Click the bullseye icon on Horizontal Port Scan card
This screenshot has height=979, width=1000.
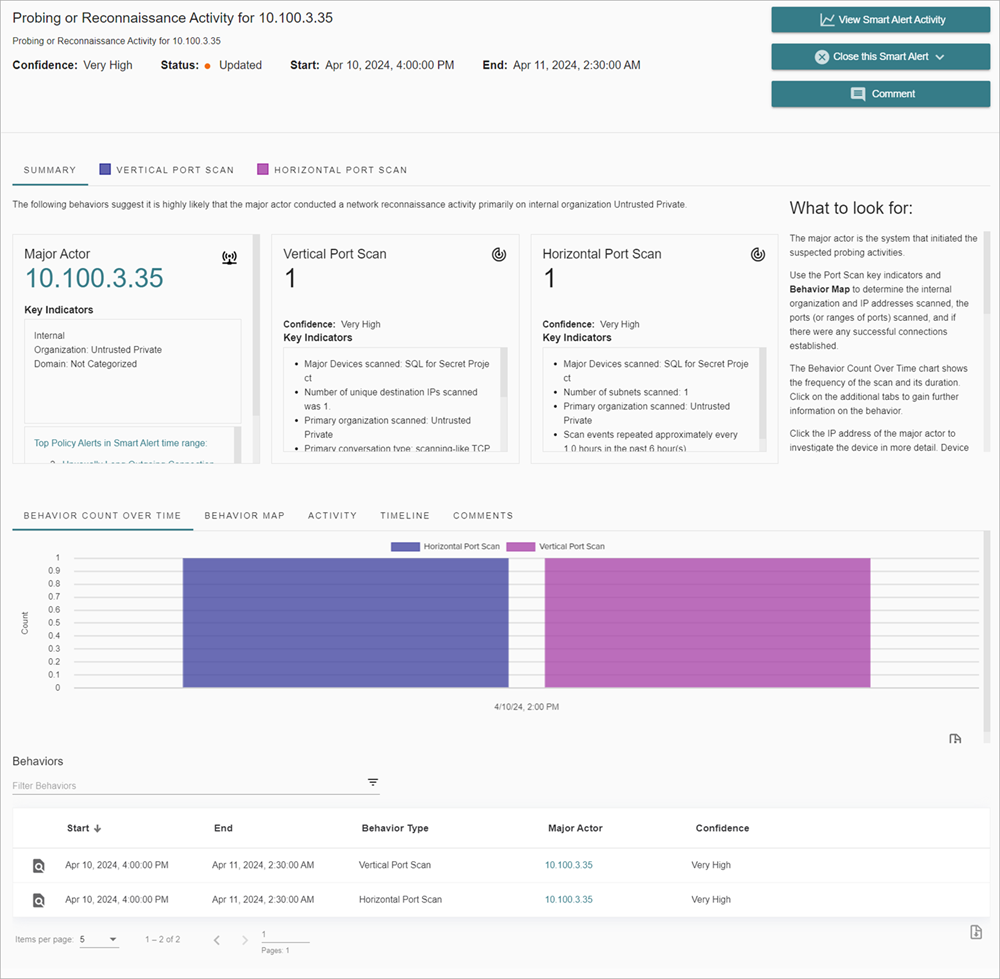pos(758,254)
